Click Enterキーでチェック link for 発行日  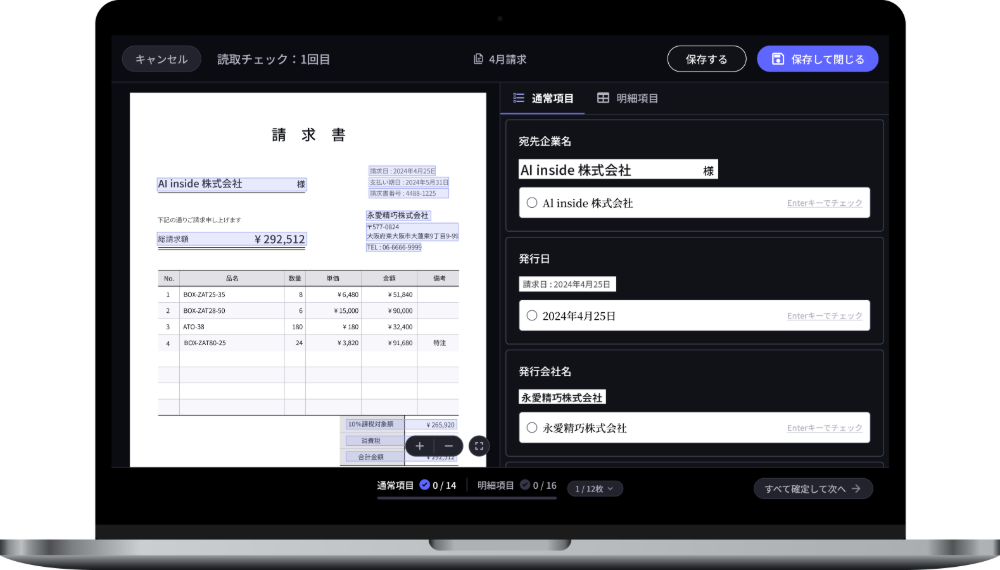tap(825, 316)
